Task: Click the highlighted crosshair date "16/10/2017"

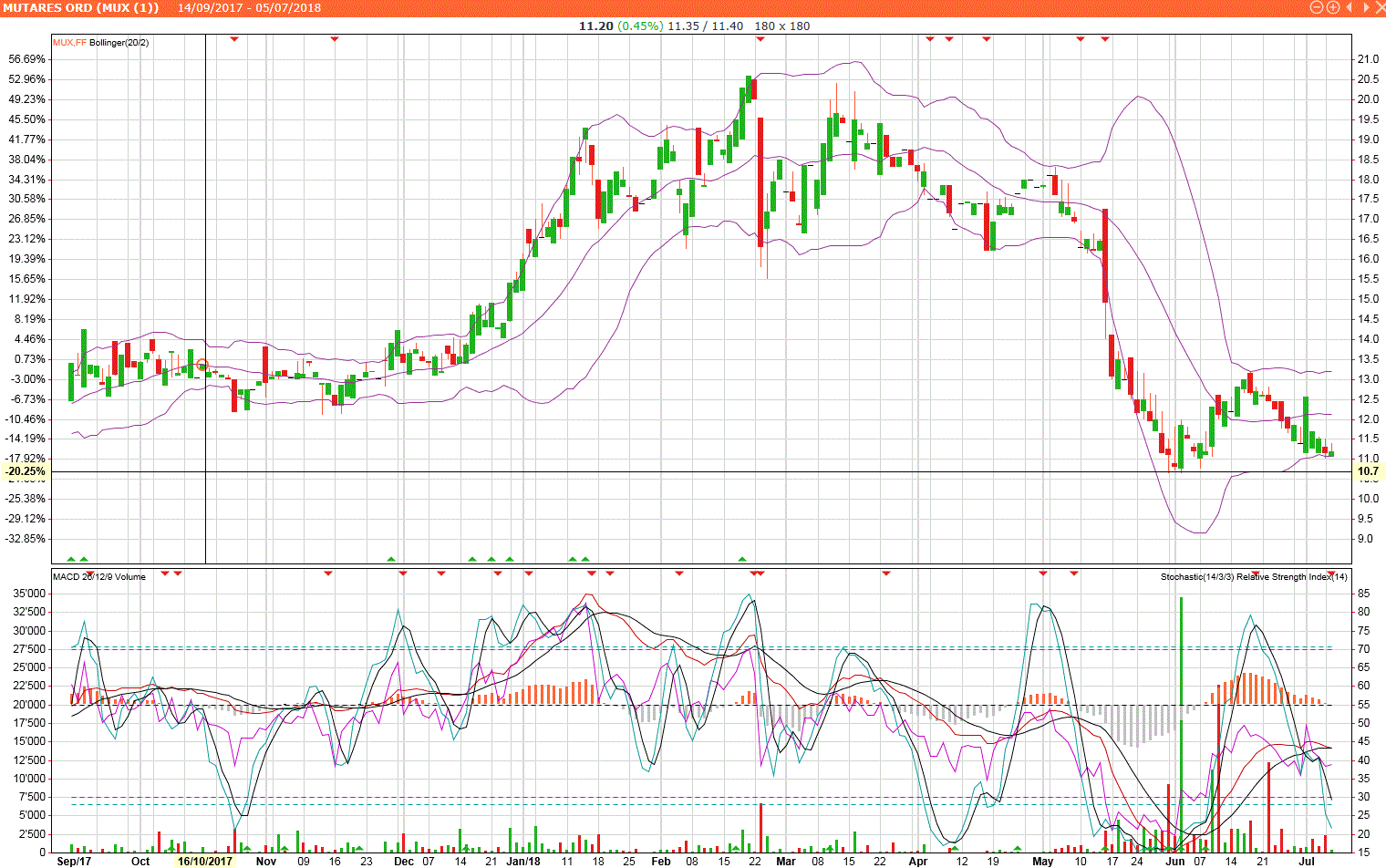Action: pyautogui.click(x=205, y=861)
